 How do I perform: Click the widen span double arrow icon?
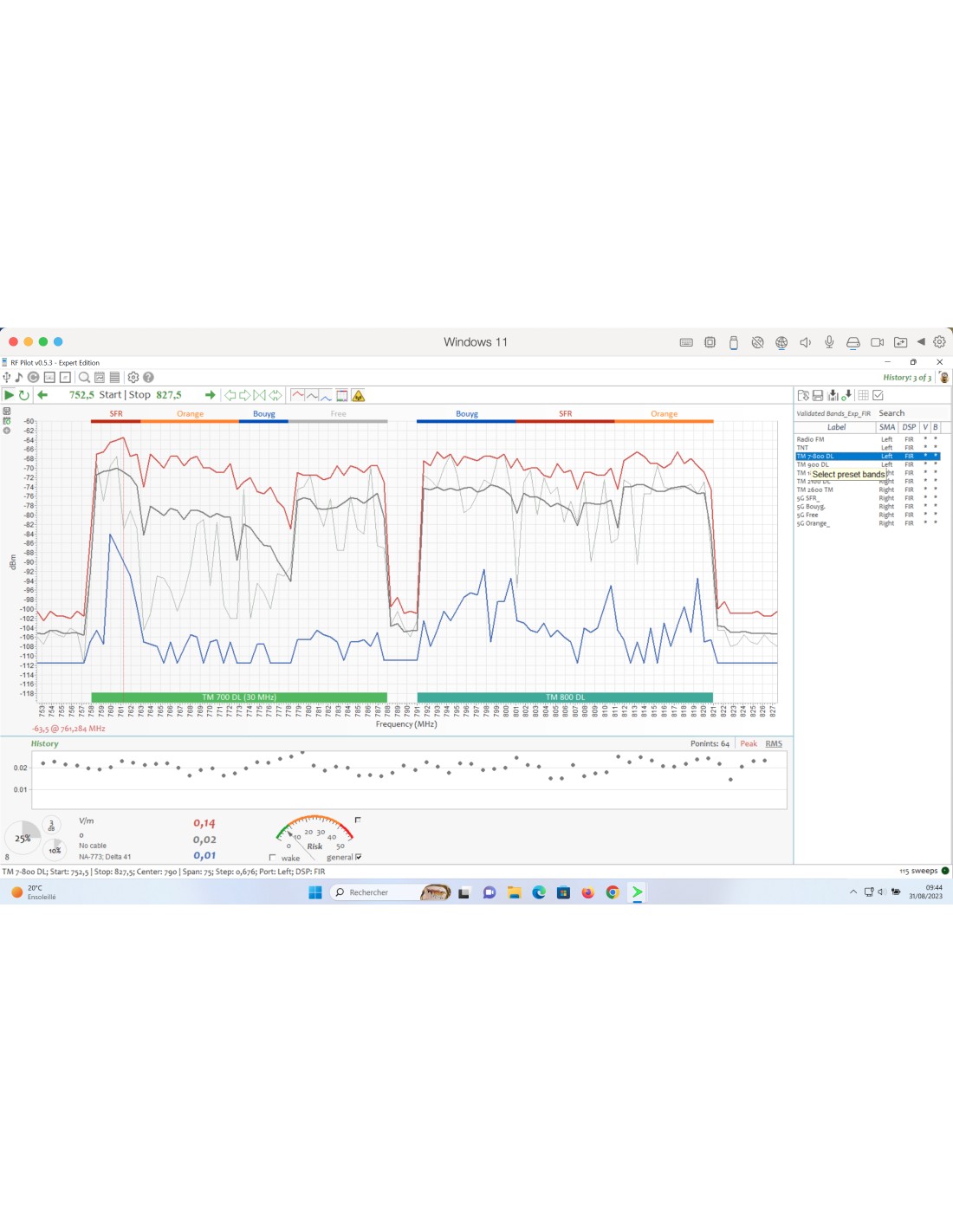pyautogui.click(x=276, y=395)
